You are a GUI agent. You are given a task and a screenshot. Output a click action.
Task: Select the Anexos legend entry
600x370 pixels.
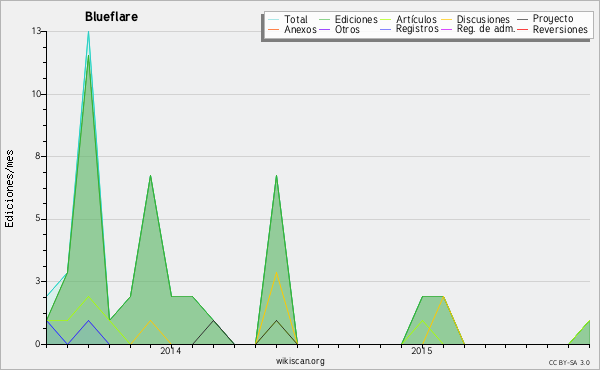300,29
